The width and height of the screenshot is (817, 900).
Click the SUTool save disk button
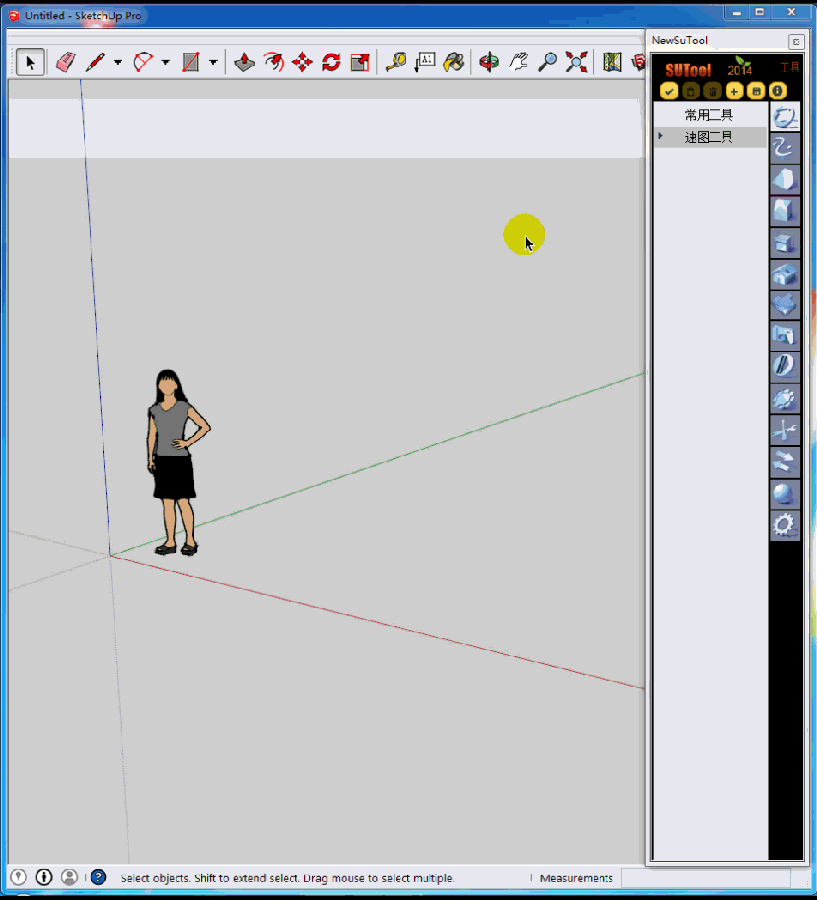(756, 91)
